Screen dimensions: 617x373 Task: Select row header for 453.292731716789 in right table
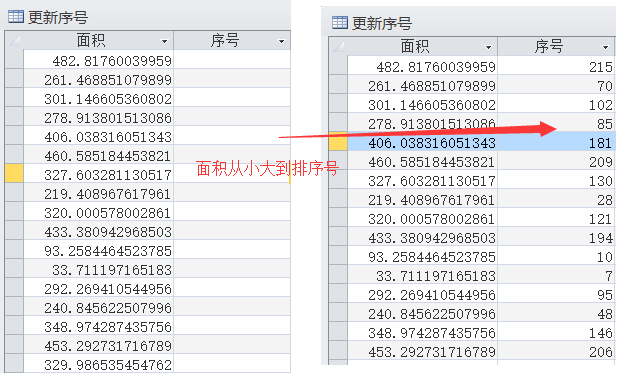point(338,351)
